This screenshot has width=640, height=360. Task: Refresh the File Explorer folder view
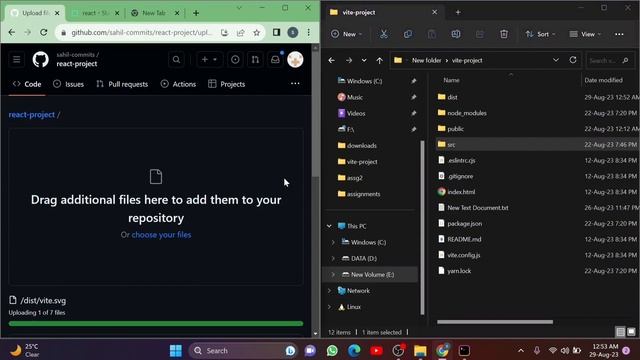click(x=573, y=60)
